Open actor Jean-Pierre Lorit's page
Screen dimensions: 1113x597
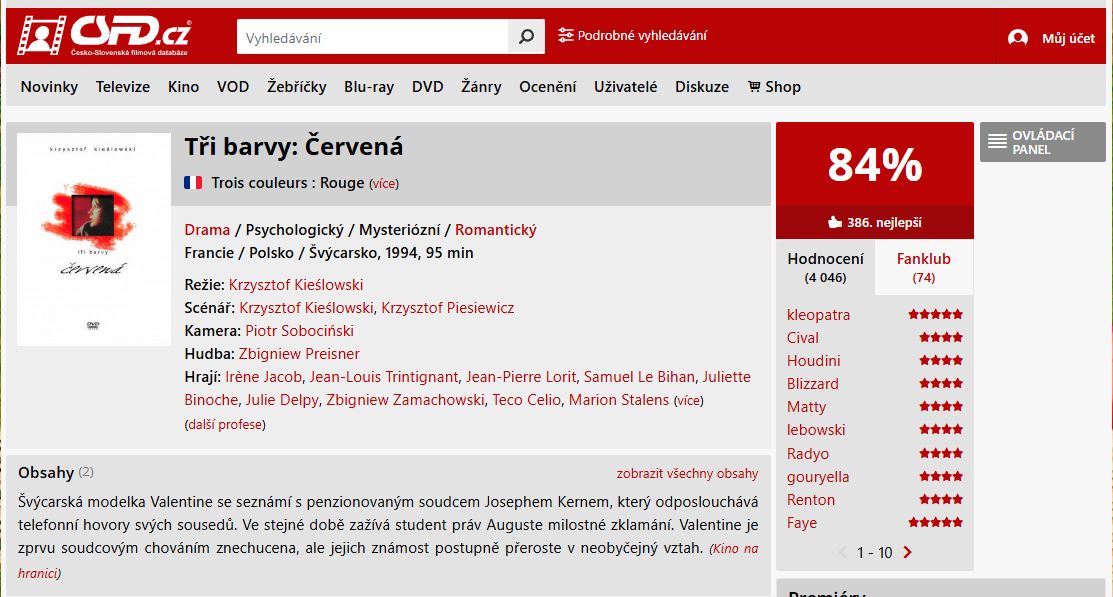click(x=521, y=377)
